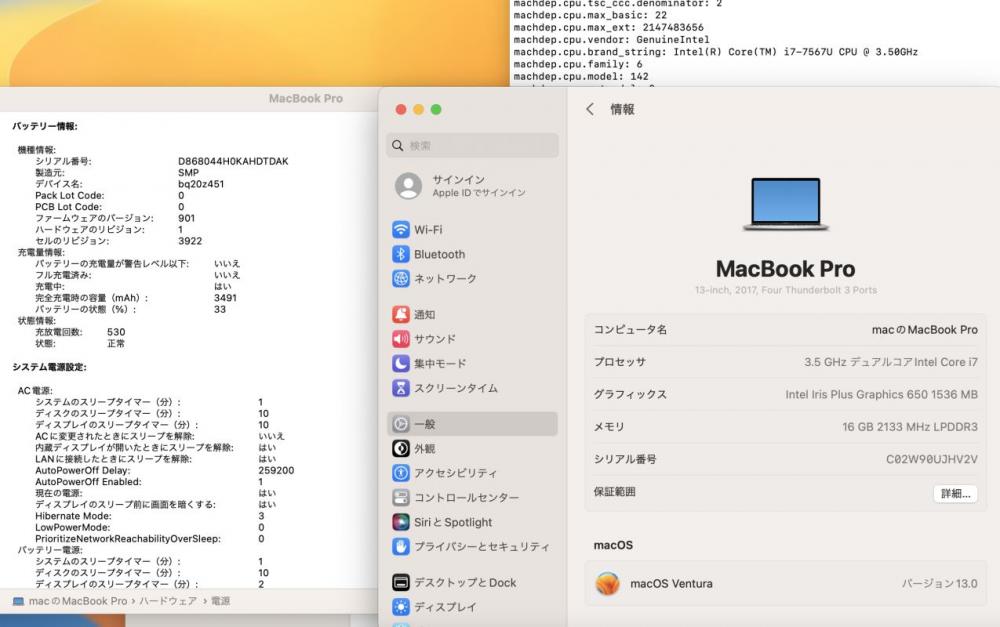Click the MacBook Pro laptop image

786,204
